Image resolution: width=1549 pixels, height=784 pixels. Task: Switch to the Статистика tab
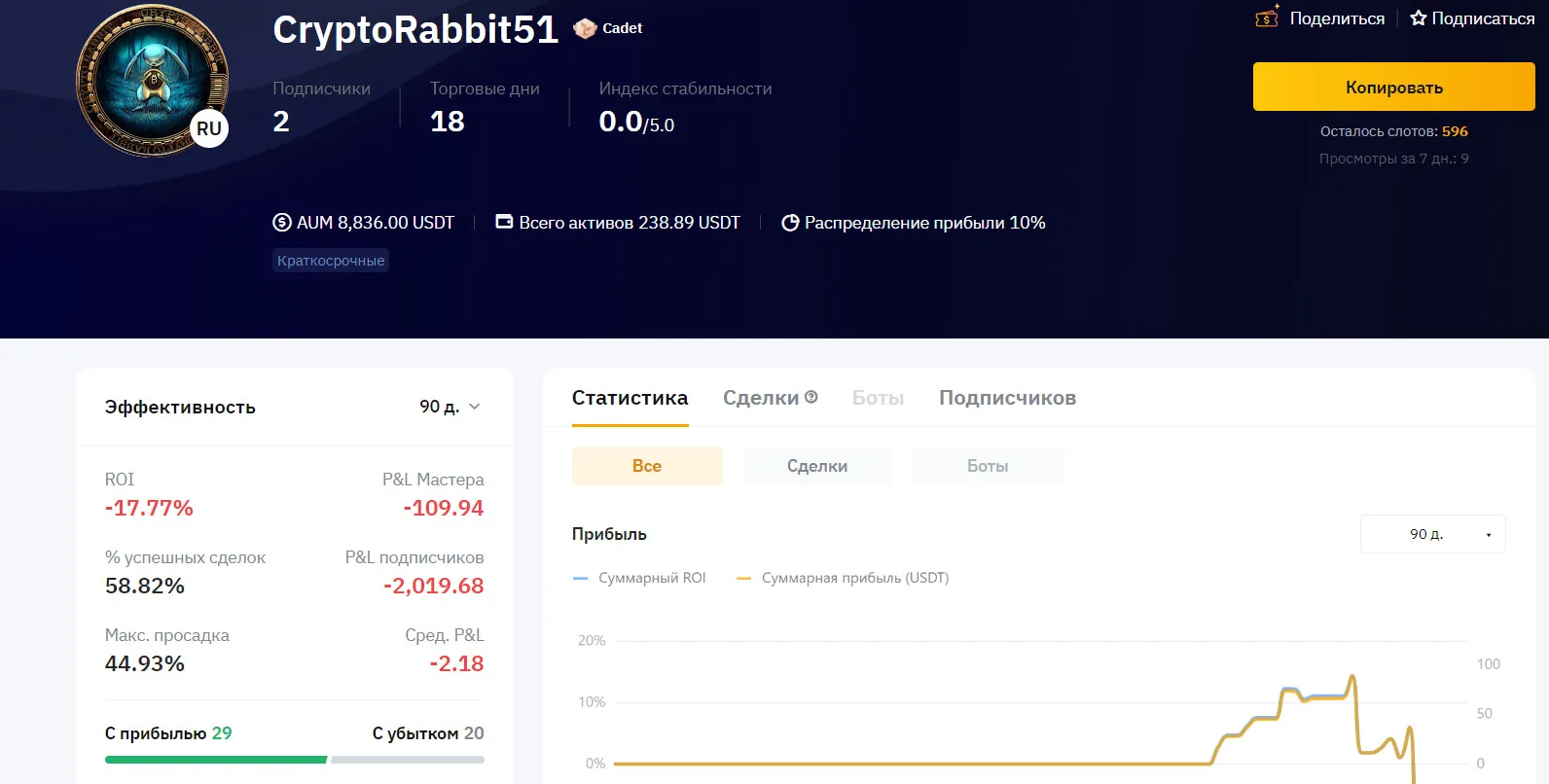(630, 398)
